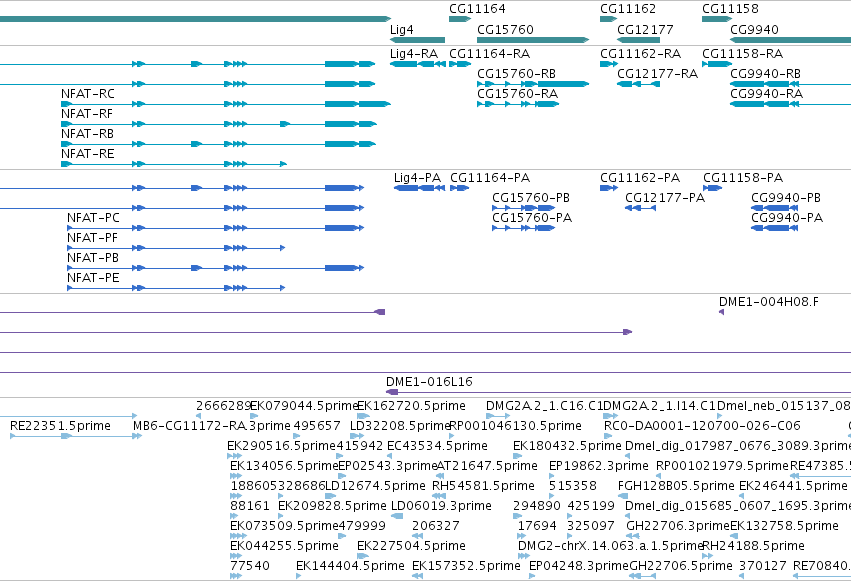Click the CG11164-RA transcript label

tap(490, 54)
